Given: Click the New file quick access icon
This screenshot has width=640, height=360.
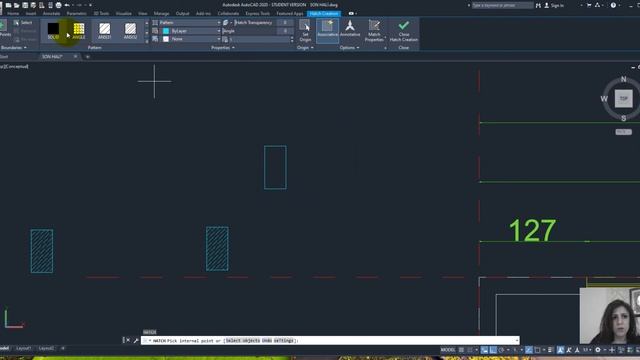Looking at the screenshot, I should click(x=8, y=5).
